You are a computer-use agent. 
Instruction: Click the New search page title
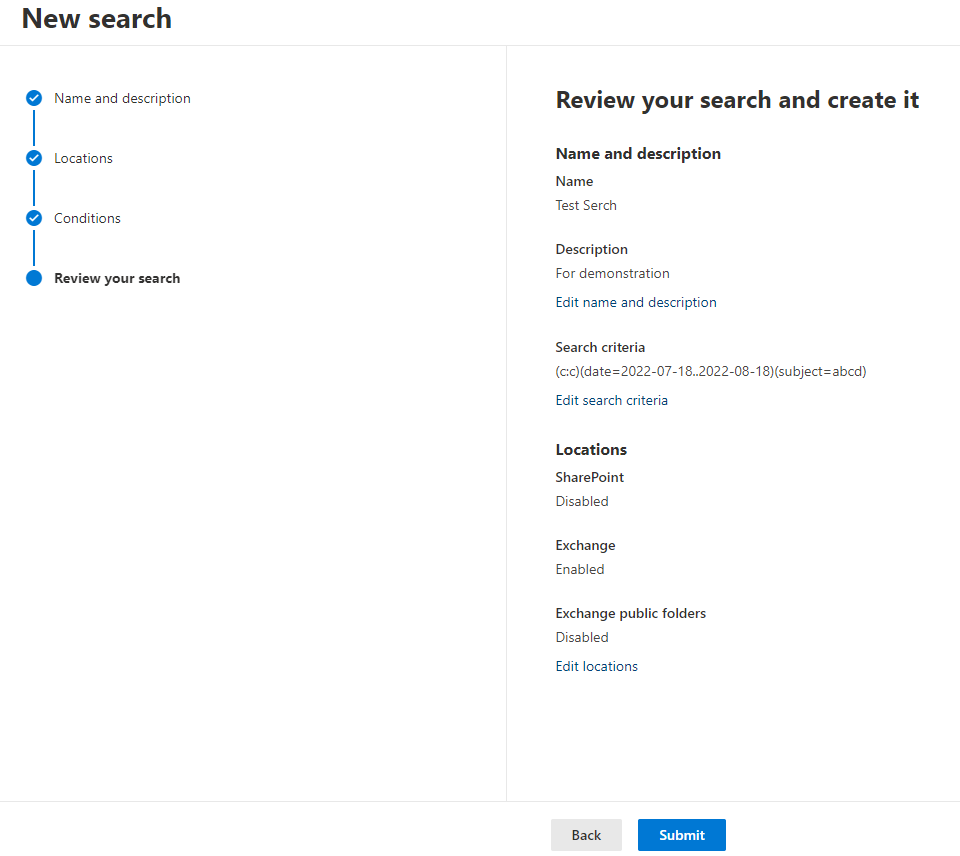pyautogui.click(x=96, y=18)
